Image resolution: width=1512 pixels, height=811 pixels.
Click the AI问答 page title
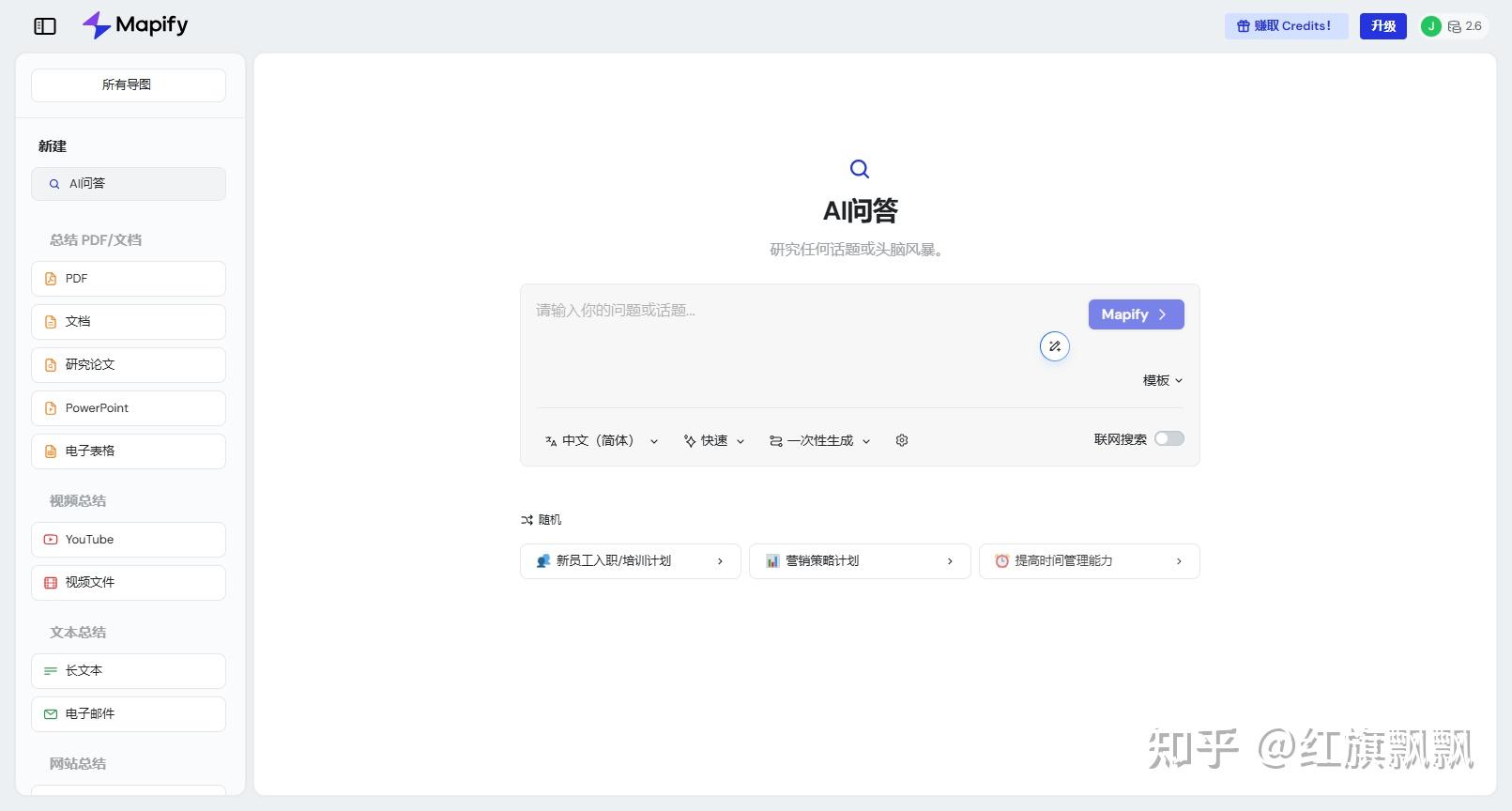point(861,211)
